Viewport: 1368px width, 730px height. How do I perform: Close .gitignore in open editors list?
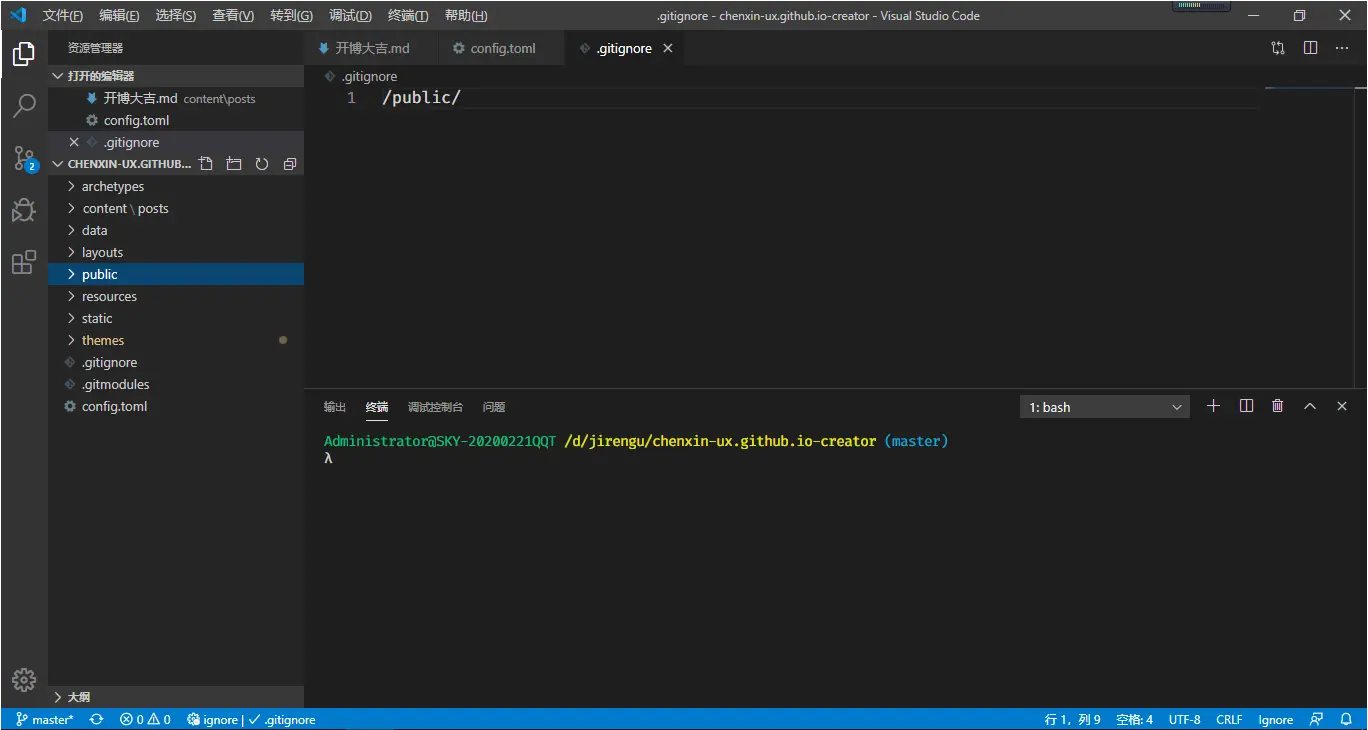tap(74, 142)
